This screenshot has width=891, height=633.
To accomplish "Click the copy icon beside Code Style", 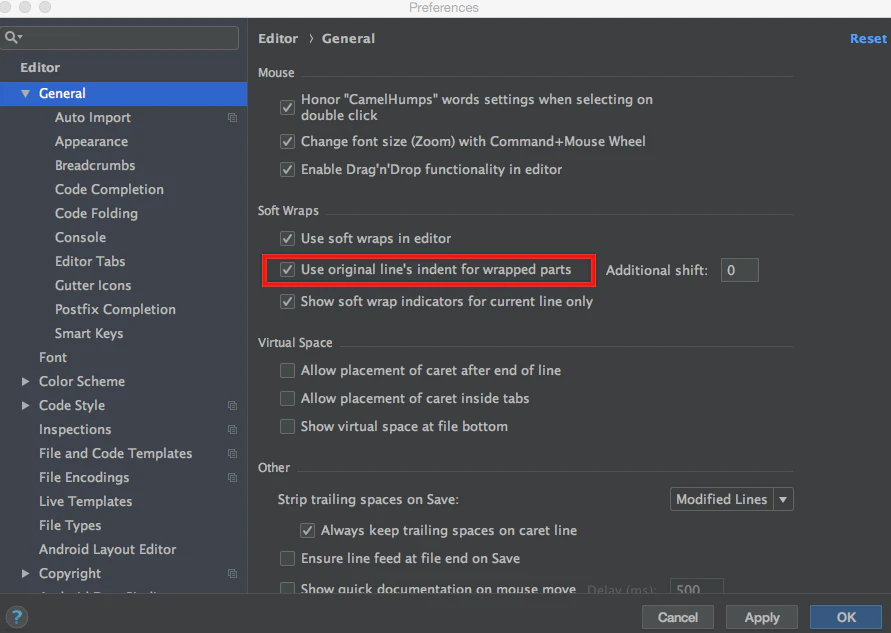I will (x=232, y=406).
